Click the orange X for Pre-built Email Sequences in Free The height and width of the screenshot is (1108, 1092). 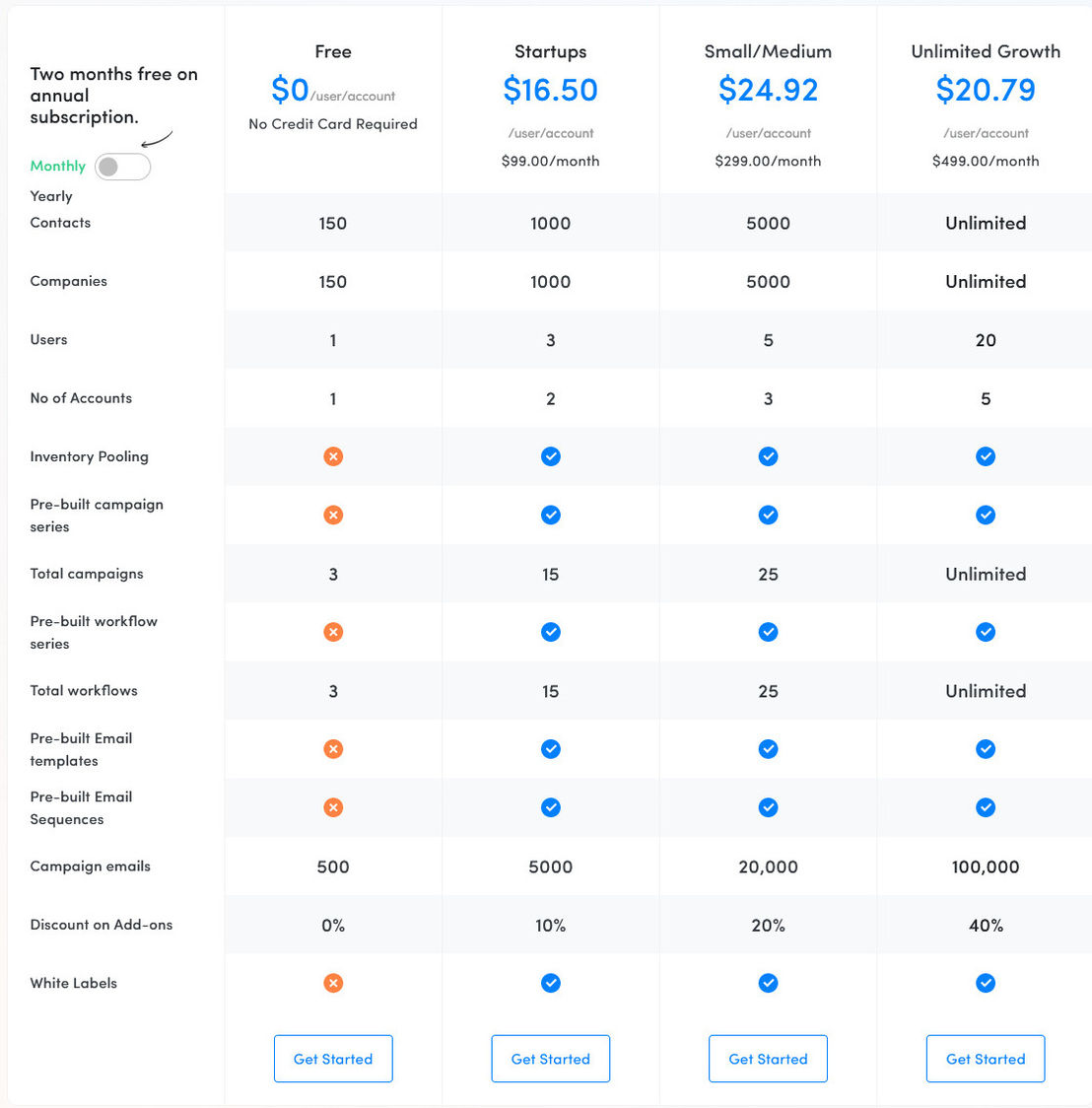coord(333,807)
